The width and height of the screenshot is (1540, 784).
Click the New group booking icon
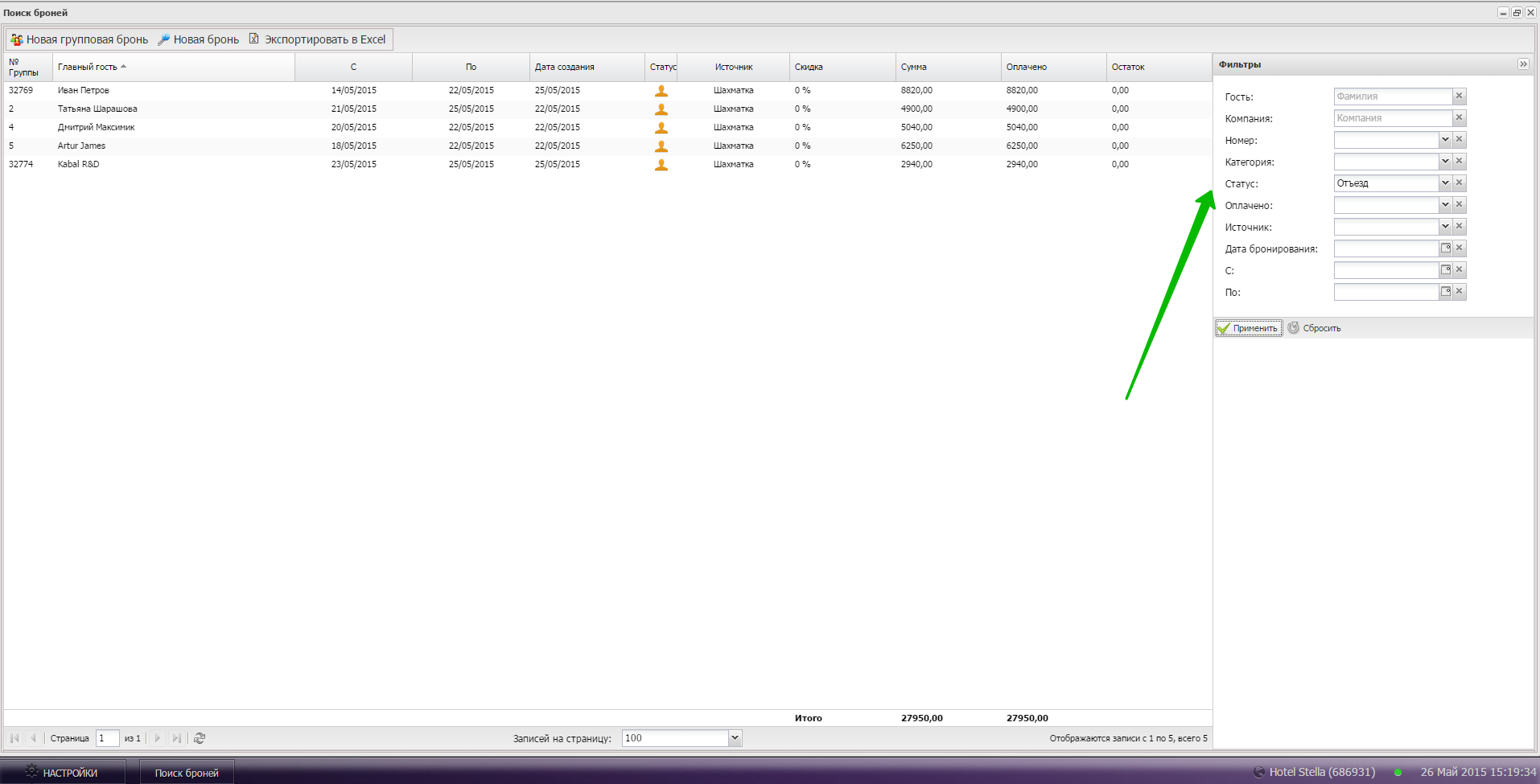[16, 39]
